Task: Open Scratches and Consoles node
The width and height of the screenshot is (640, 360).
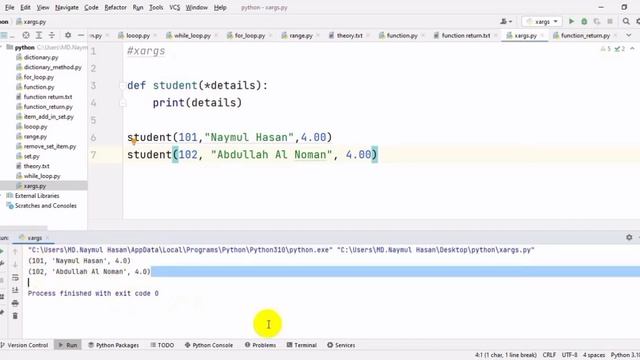Action: tap(45, 206)
